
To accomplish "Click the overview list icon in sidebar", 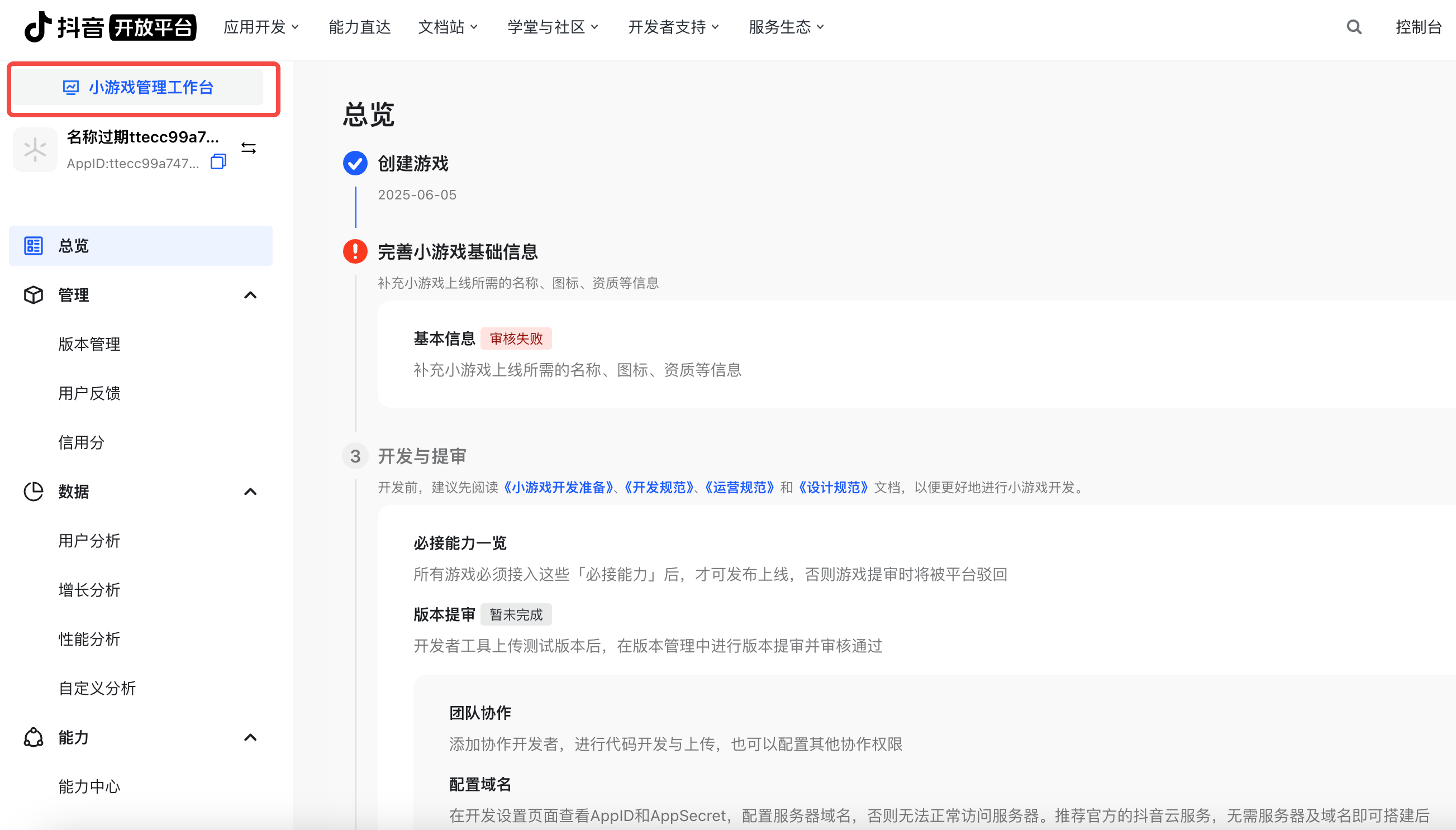I will 34,246.
